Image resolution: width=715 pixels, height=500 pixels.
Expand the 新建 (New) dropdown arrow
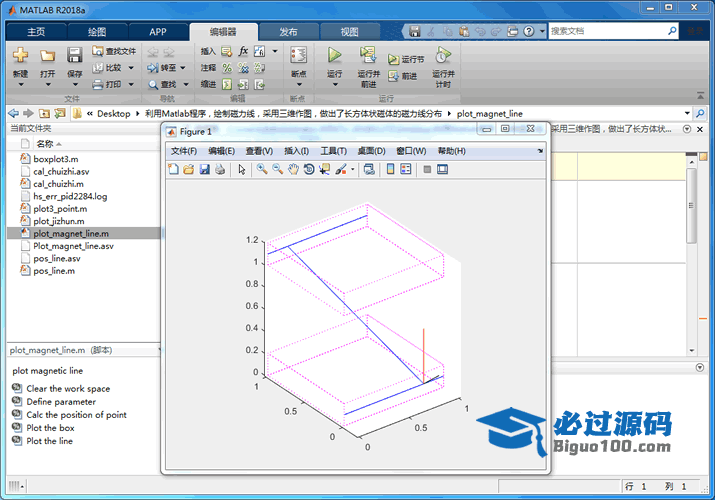pyautogui.click(x=21, y=84)
